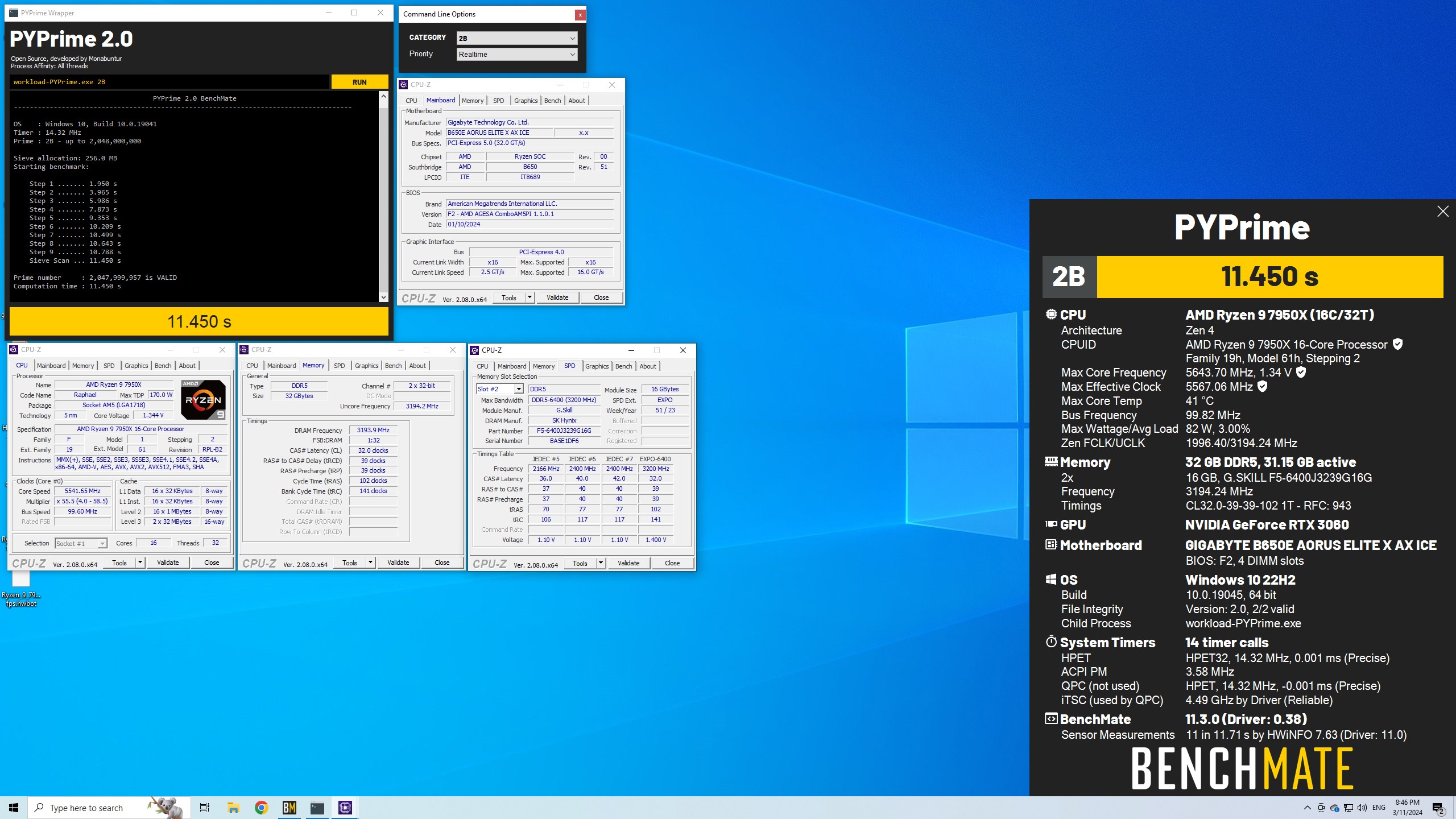The height and width of the screenshot is (819, 1456).
Task: Open the terminal taskbar icon
Action: click(x=317, y=808)
